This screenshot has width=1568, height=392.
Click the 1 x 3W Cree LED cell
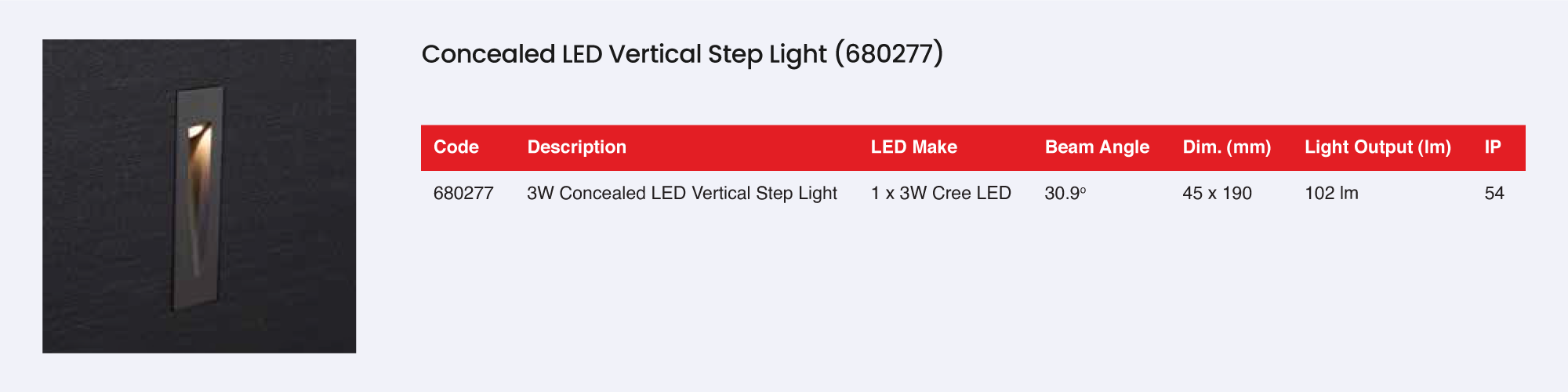click(941, 194)
